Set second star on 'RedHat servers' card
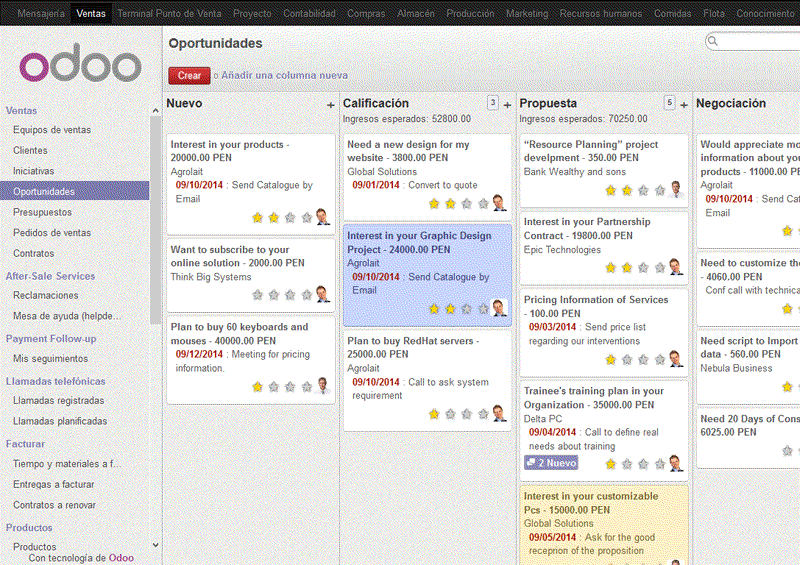The image size is (800, 565). click(x=450, y=414)
